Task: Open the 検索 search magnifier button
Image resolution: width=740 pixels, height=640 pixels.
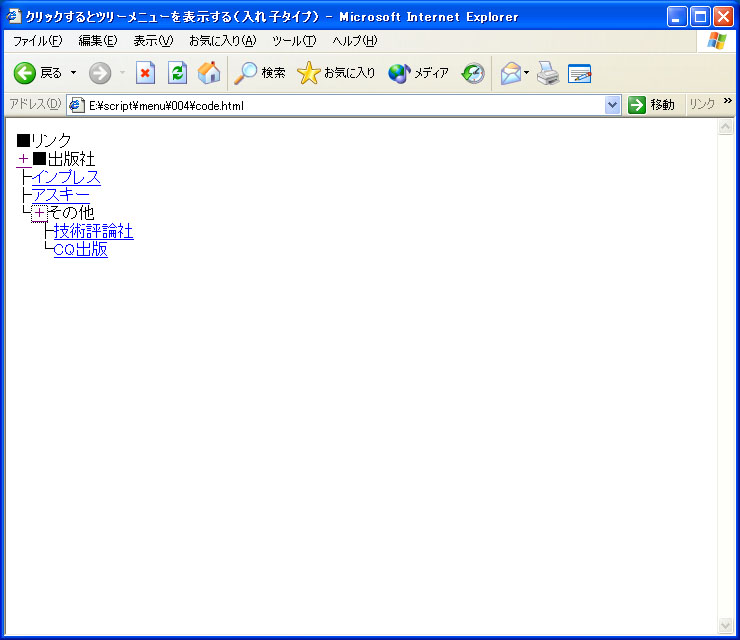Action: click(x=260, y=73)
